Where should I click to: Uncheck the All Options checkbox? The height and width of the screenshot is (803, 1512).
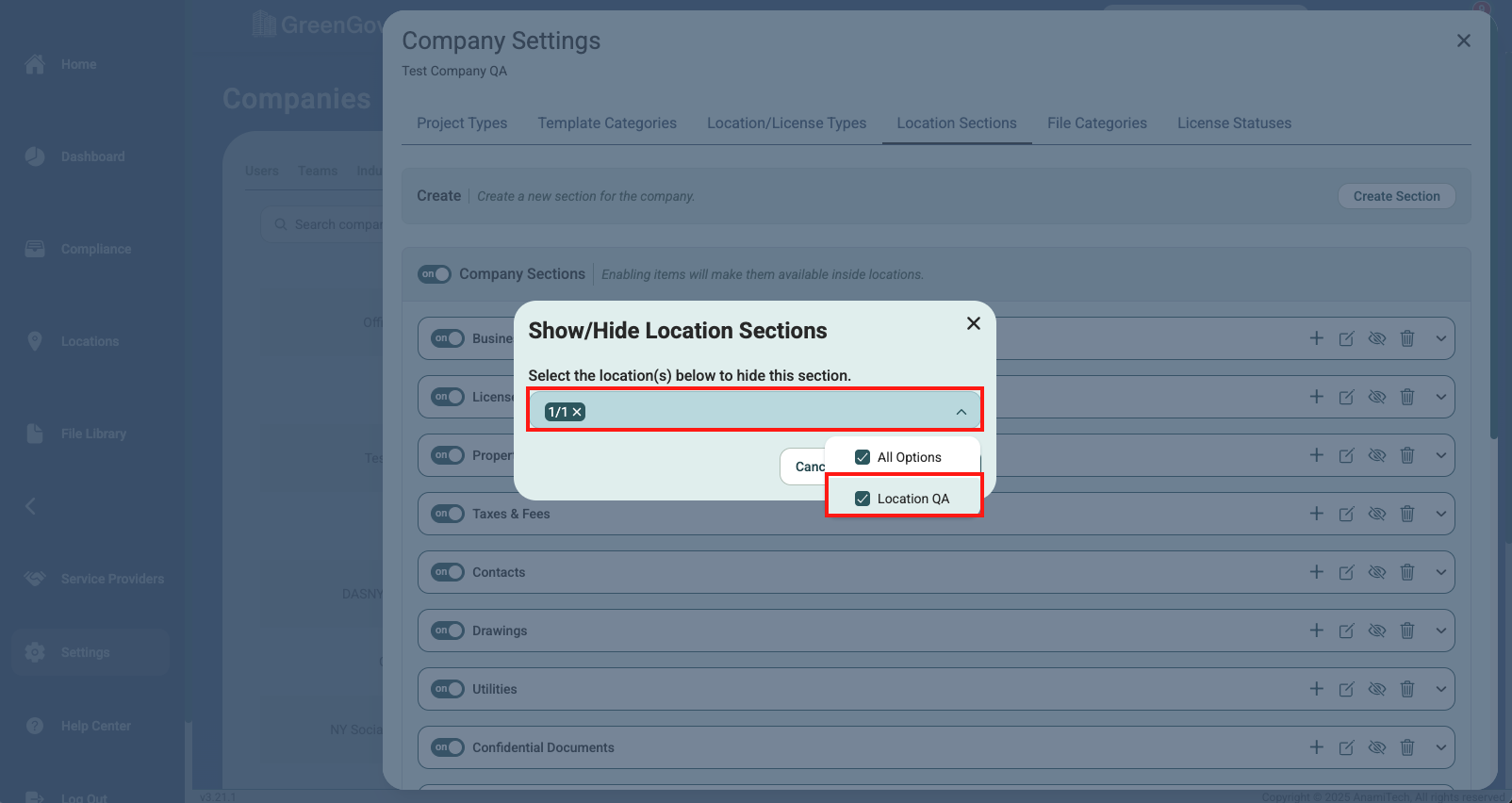click(x=863, y=457)
